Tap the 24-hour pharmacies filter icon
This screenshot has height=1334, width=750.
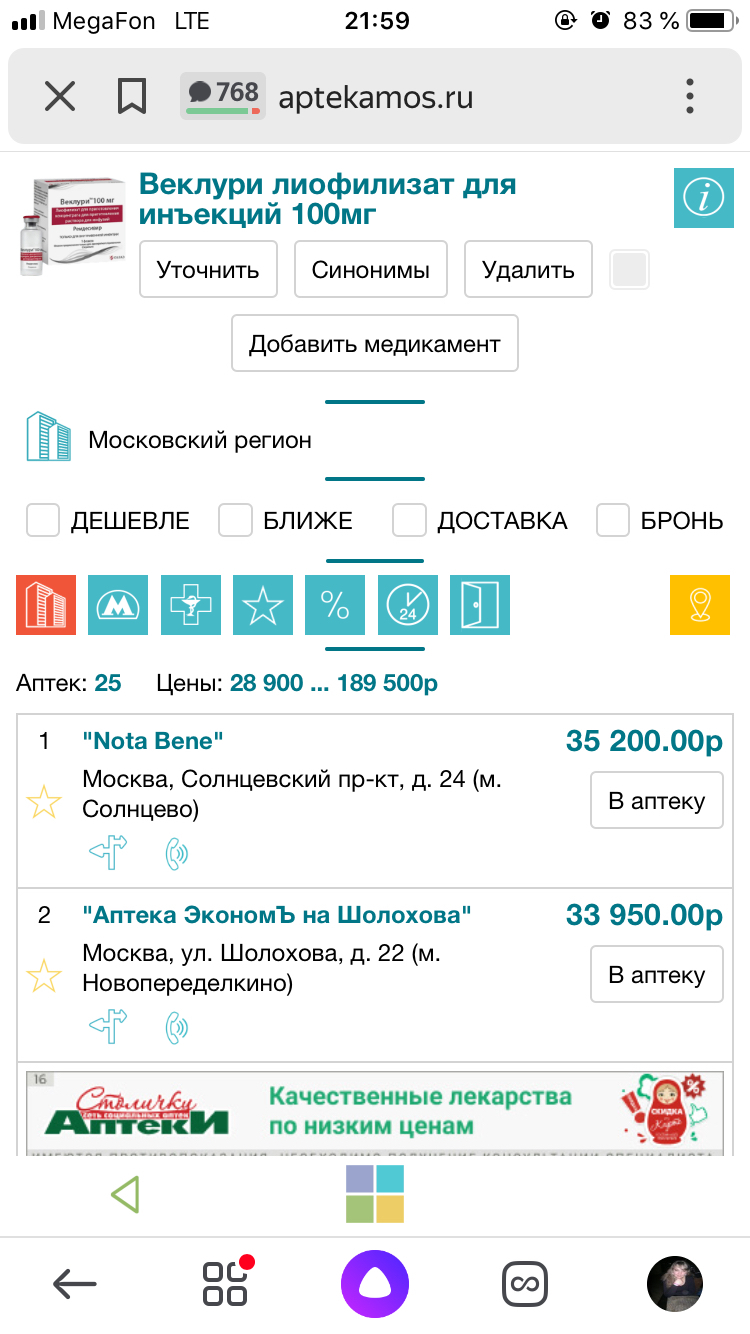pyautogui.click(x=407, y=605)
